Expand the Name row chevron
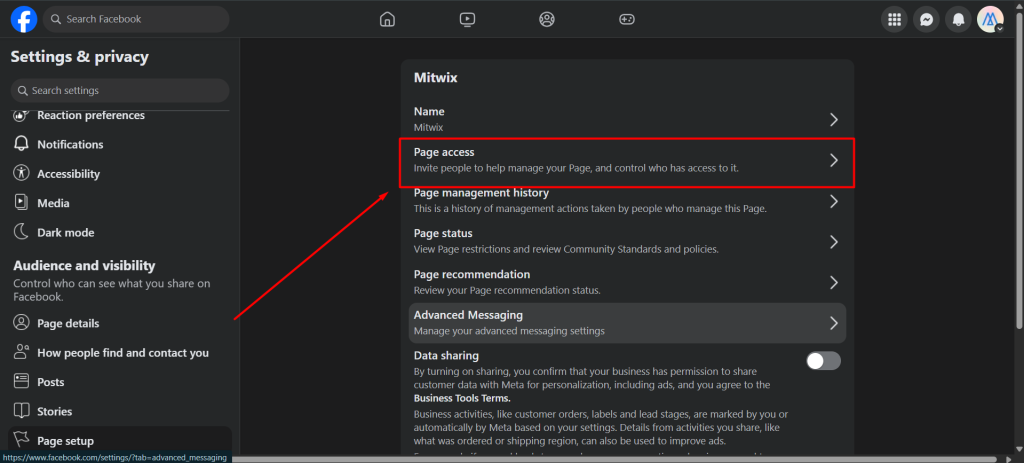Screen dimensions: 1024x463 tap(833, 120)
